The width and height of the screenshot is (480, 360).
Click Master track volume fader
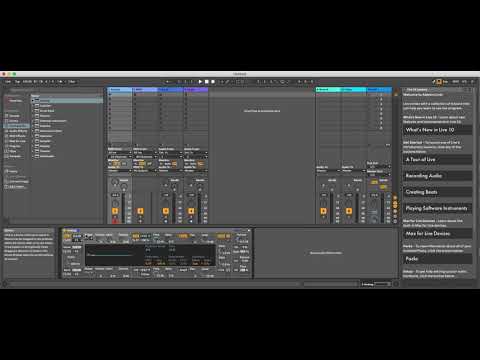pyautogui.click(x=382, y=207)
